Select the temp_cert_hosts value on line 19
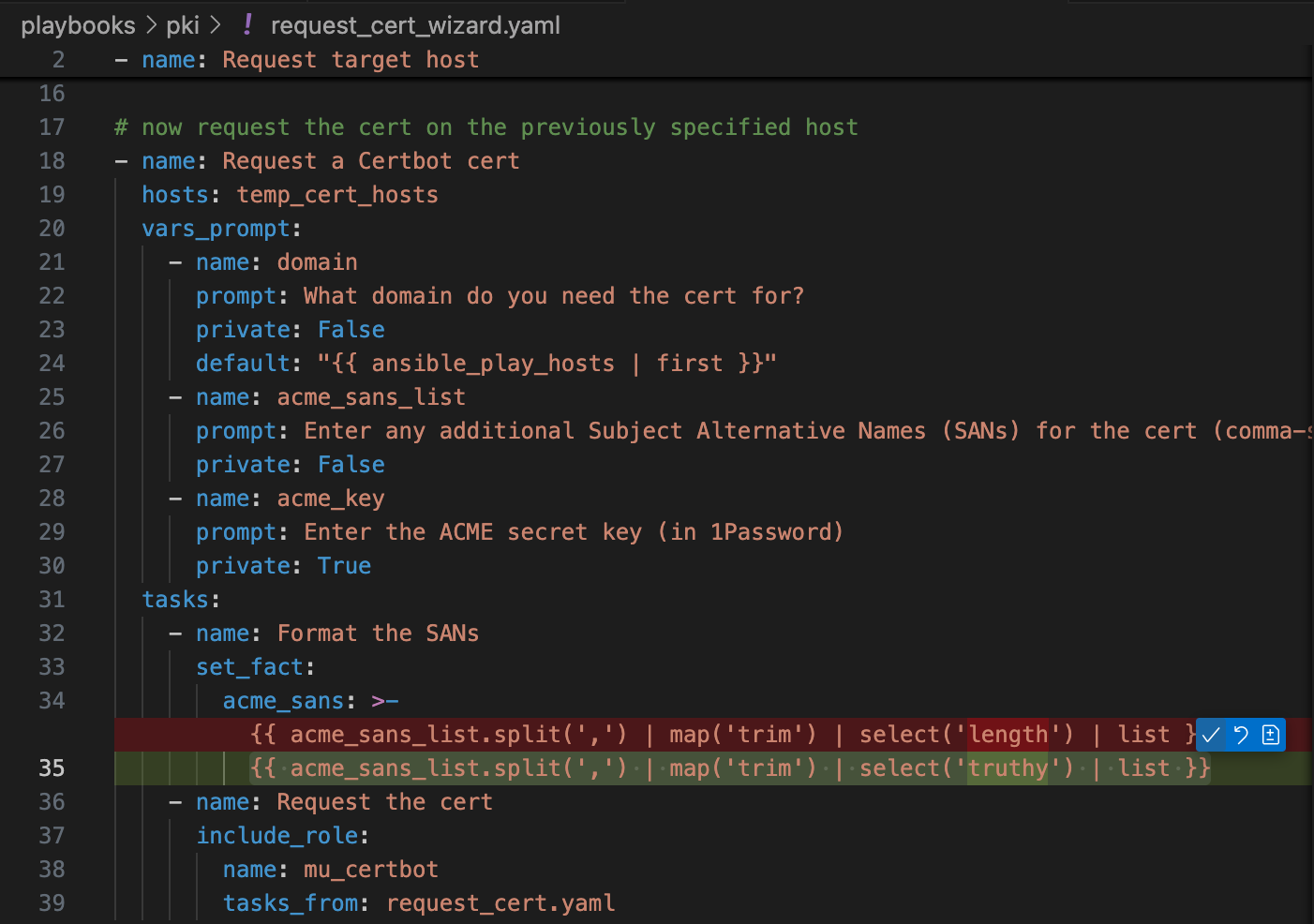This screenshot has width=1314, height=924. pyautogui.click(x=337, y=194)
